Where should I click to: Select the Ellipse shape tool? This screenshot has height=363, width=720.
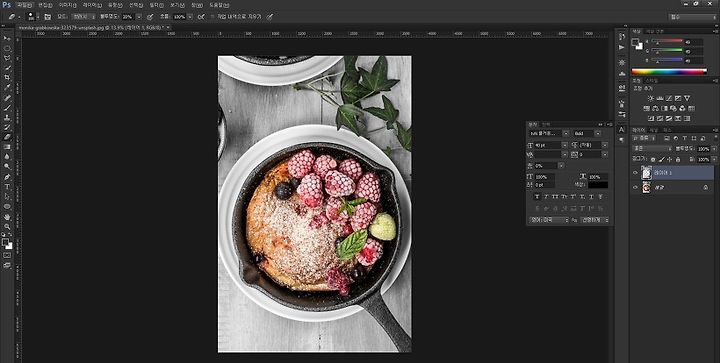[x=7, y=207]
